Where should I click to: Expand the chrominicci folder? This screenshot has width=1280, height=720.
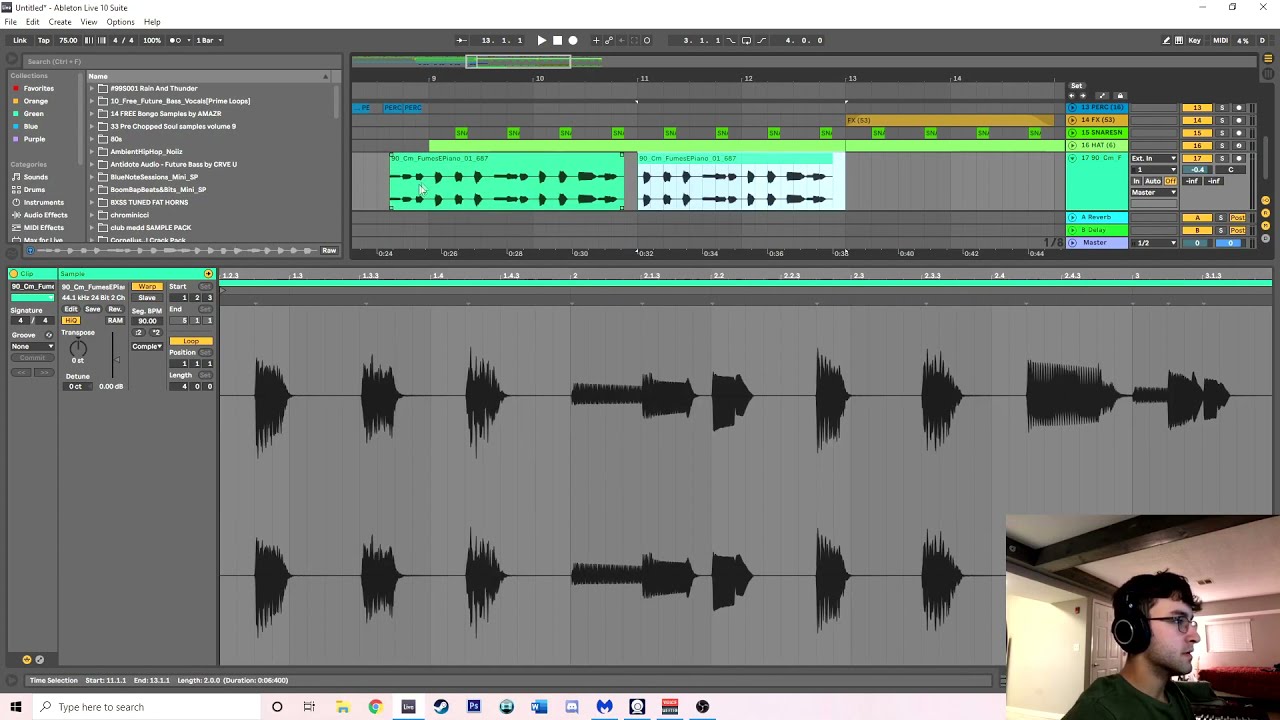click(x=91, y=215)
